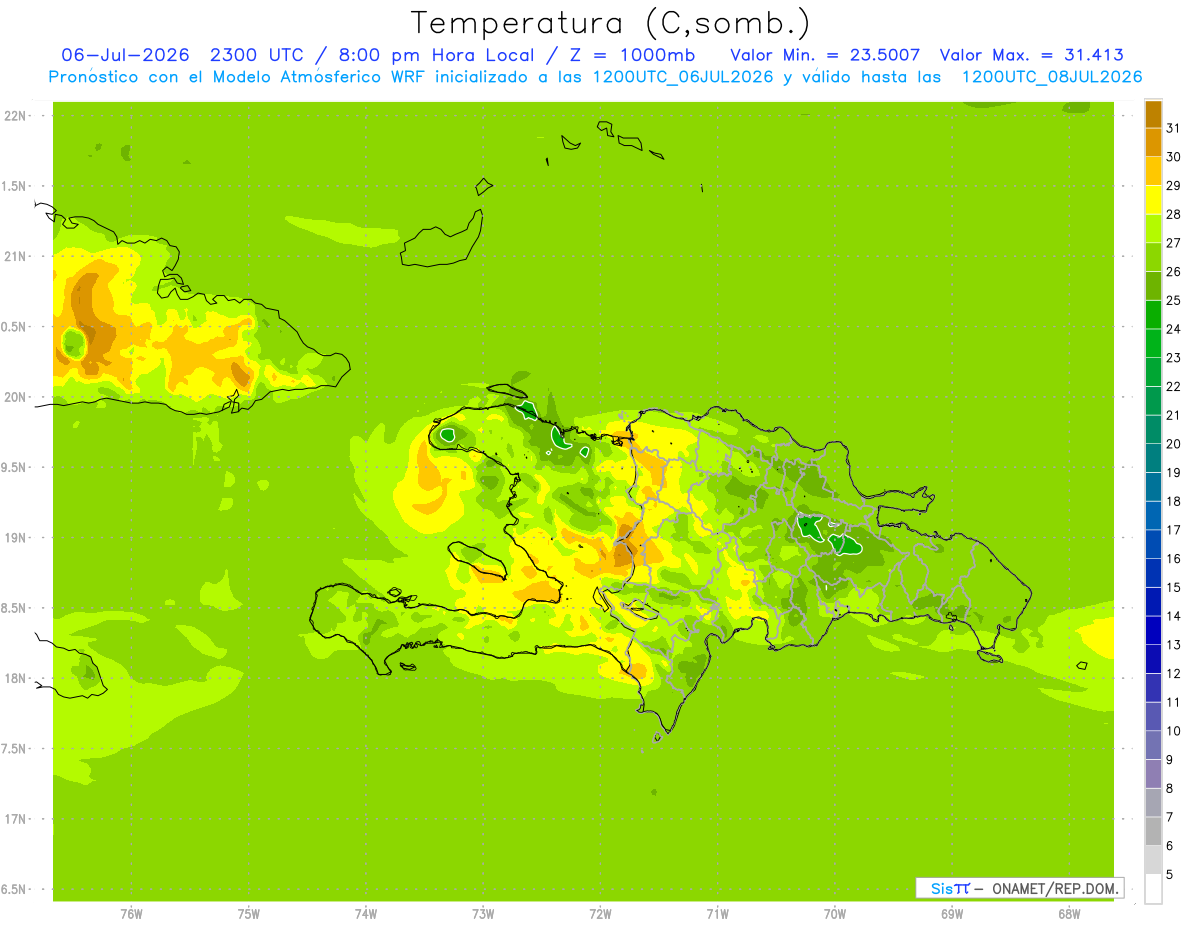Click the "Valor Min. = 23.5007" value
Viewport: 1200px width, 927px height.
(x=825, y=55)
